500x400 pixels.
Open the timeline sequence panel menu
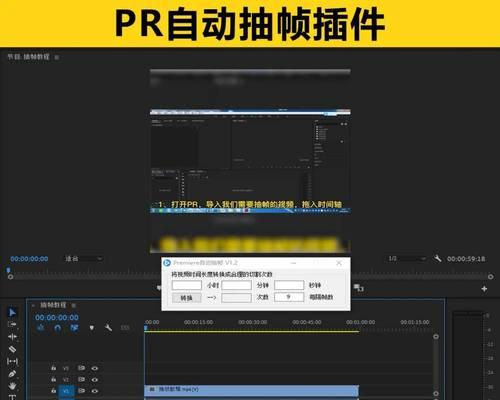tap(73, 305)
